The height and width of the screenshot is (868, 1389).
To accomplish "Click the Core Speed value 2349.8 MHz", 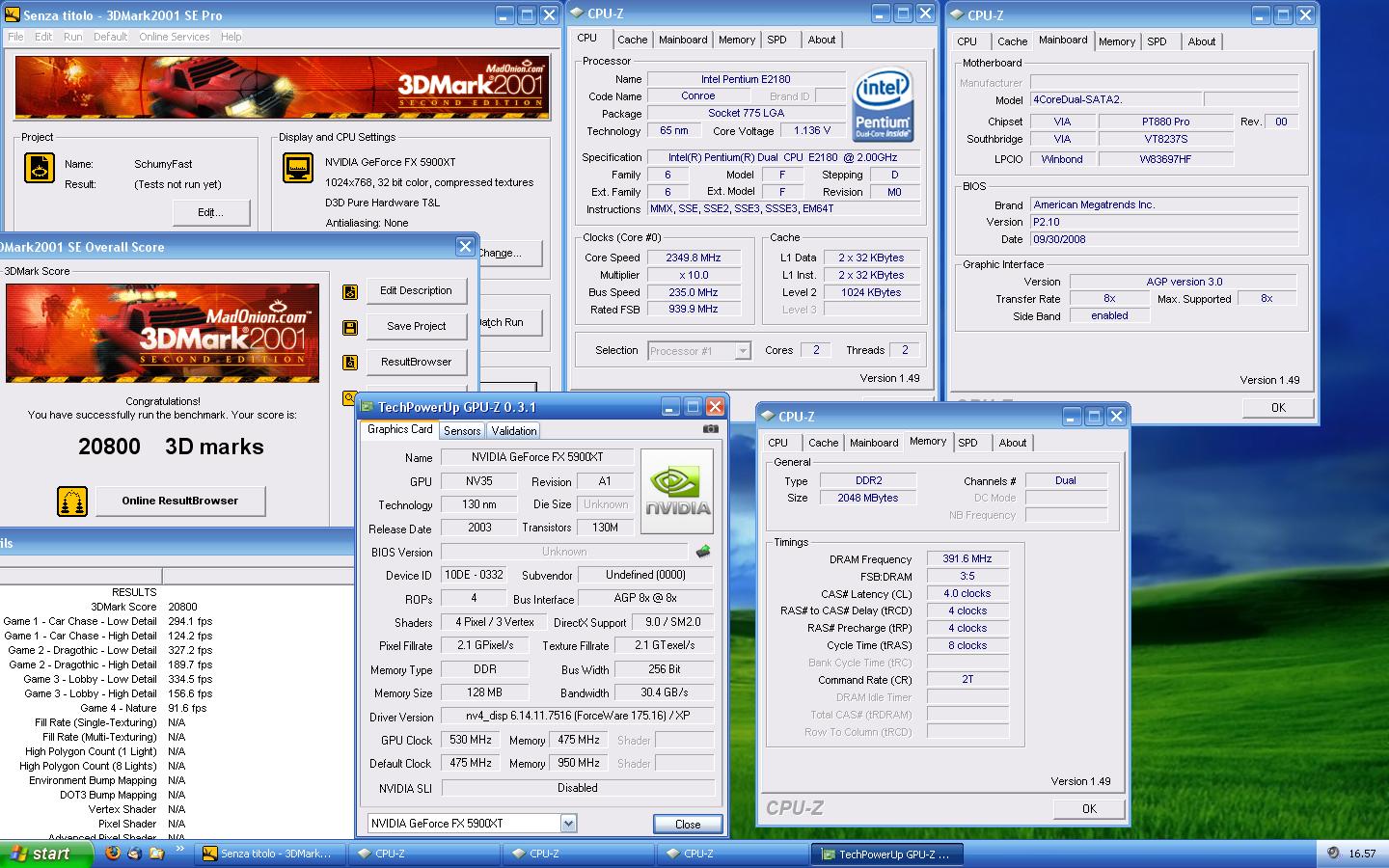I will (694, 258).
